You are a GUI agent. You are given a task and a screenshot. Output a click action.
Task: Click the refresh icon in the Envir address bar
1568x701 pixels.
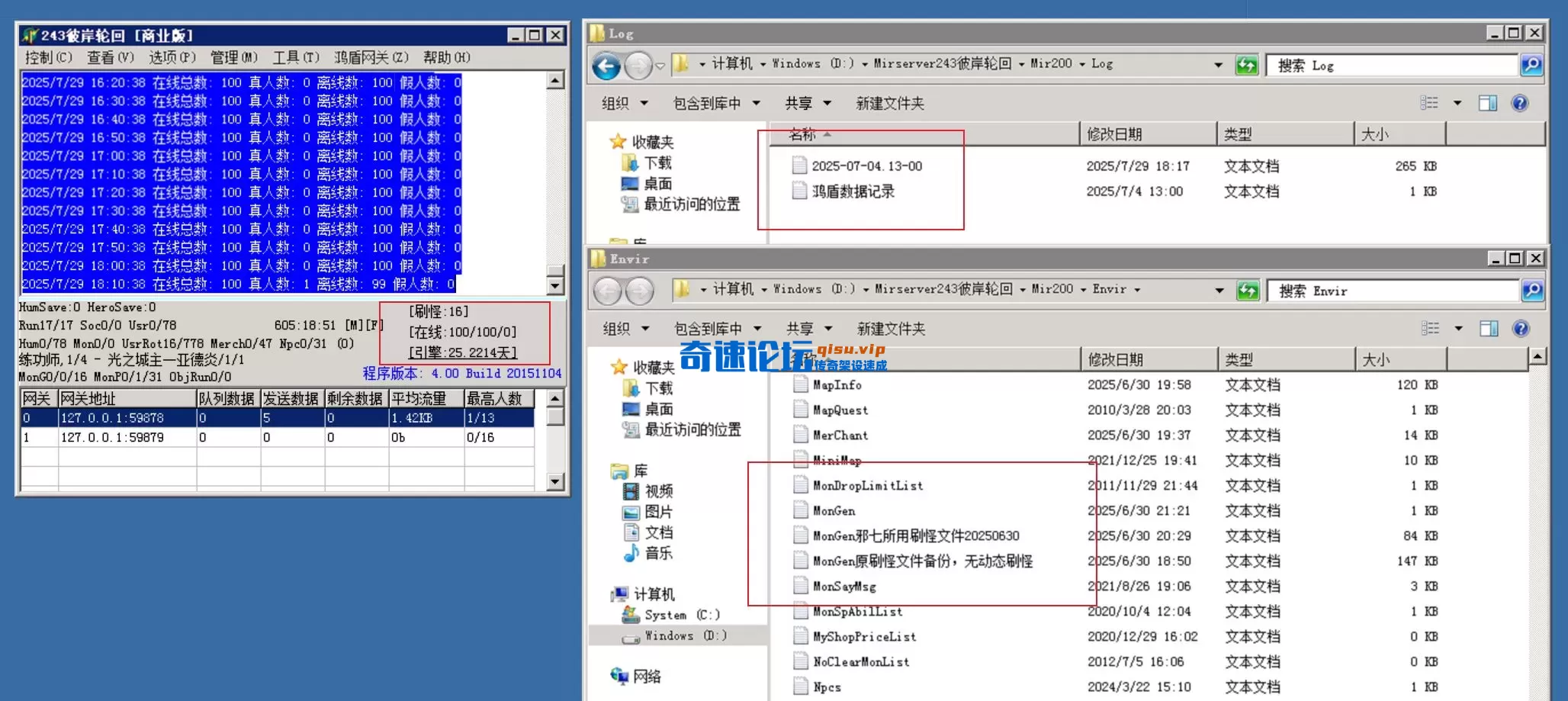pyautogui.click(x=1247, y=291)
